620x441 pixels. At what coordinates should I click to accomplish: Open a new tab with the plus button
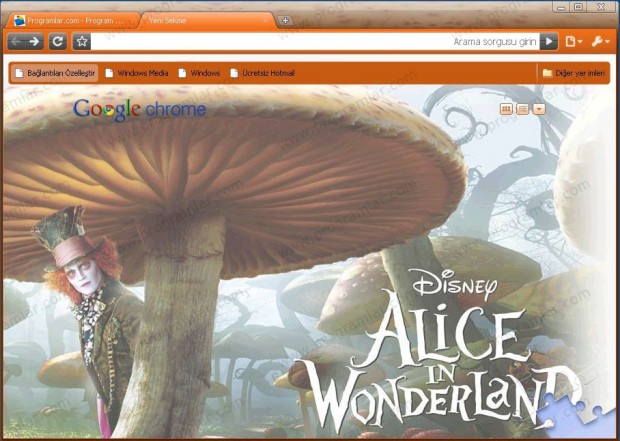coord(285,20)
